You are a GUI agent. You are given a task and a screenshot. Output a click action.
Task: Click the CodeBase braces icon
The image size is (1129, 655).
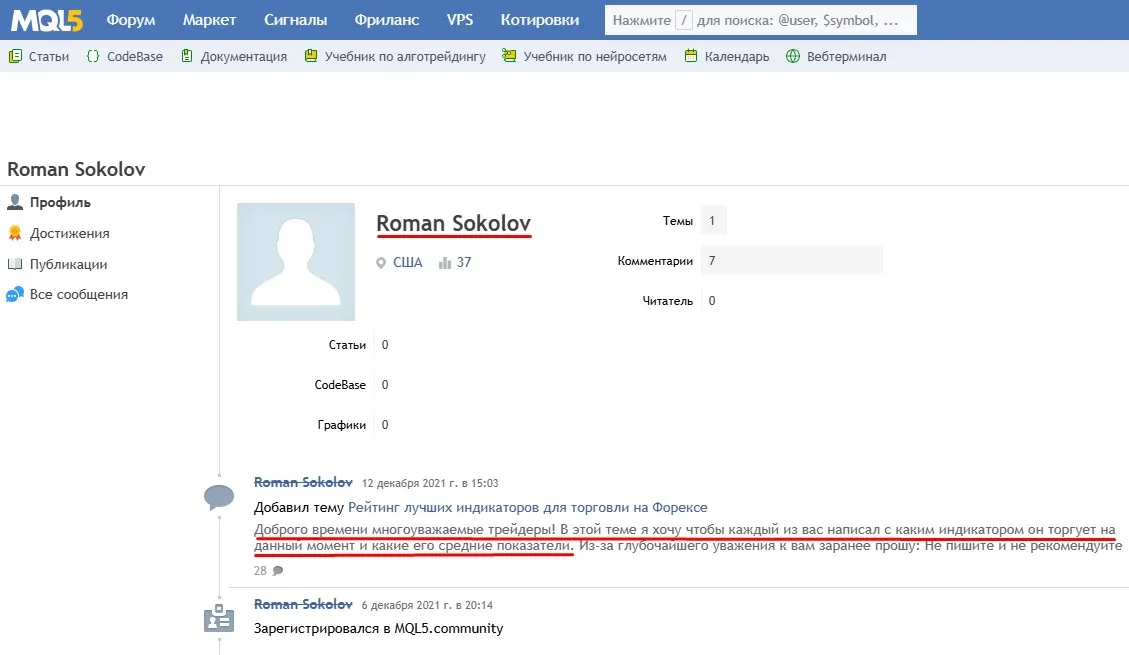[x=93, y=56]
